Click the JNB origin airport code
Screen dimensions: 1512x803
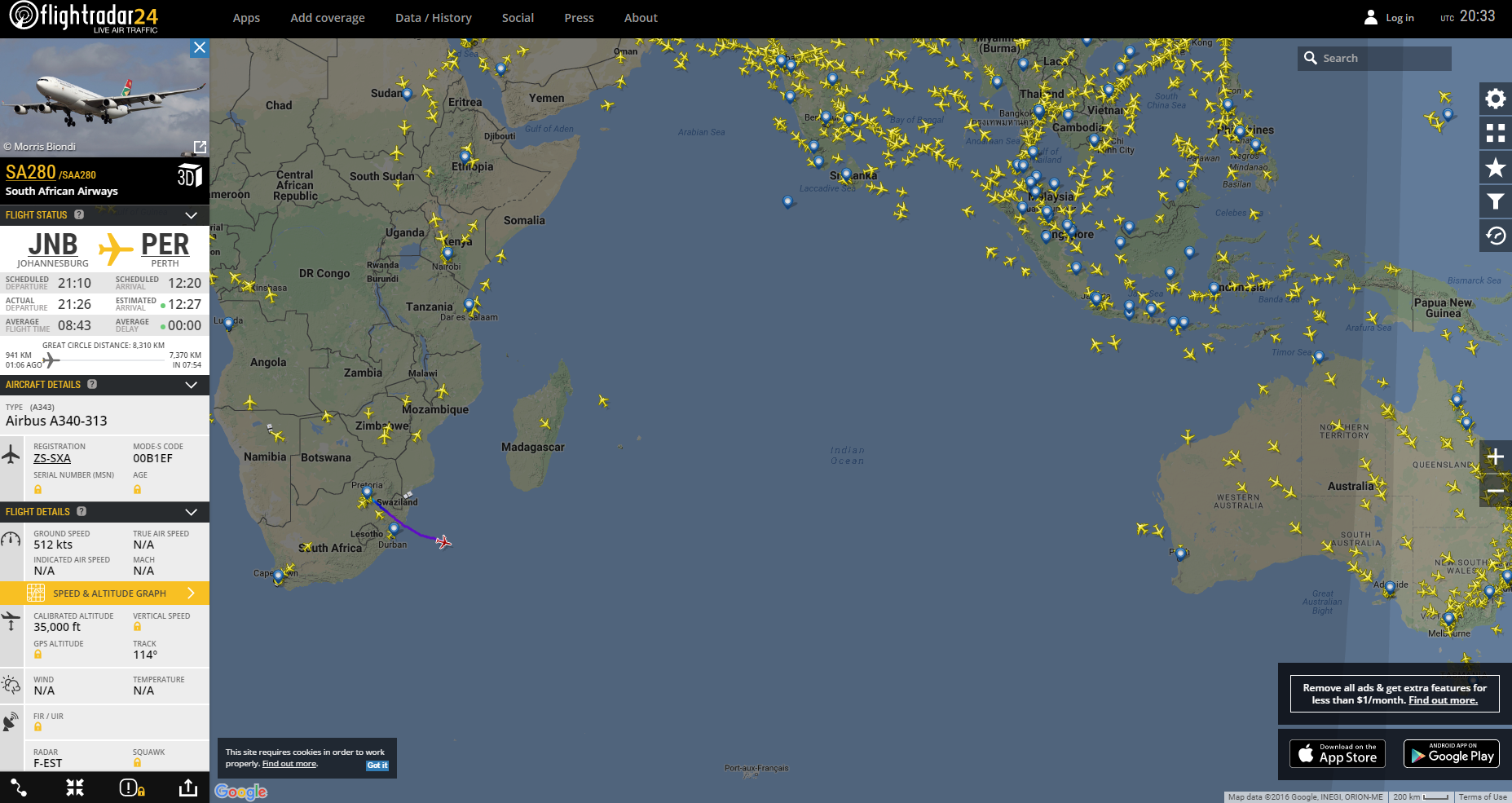tap(53, 245)
